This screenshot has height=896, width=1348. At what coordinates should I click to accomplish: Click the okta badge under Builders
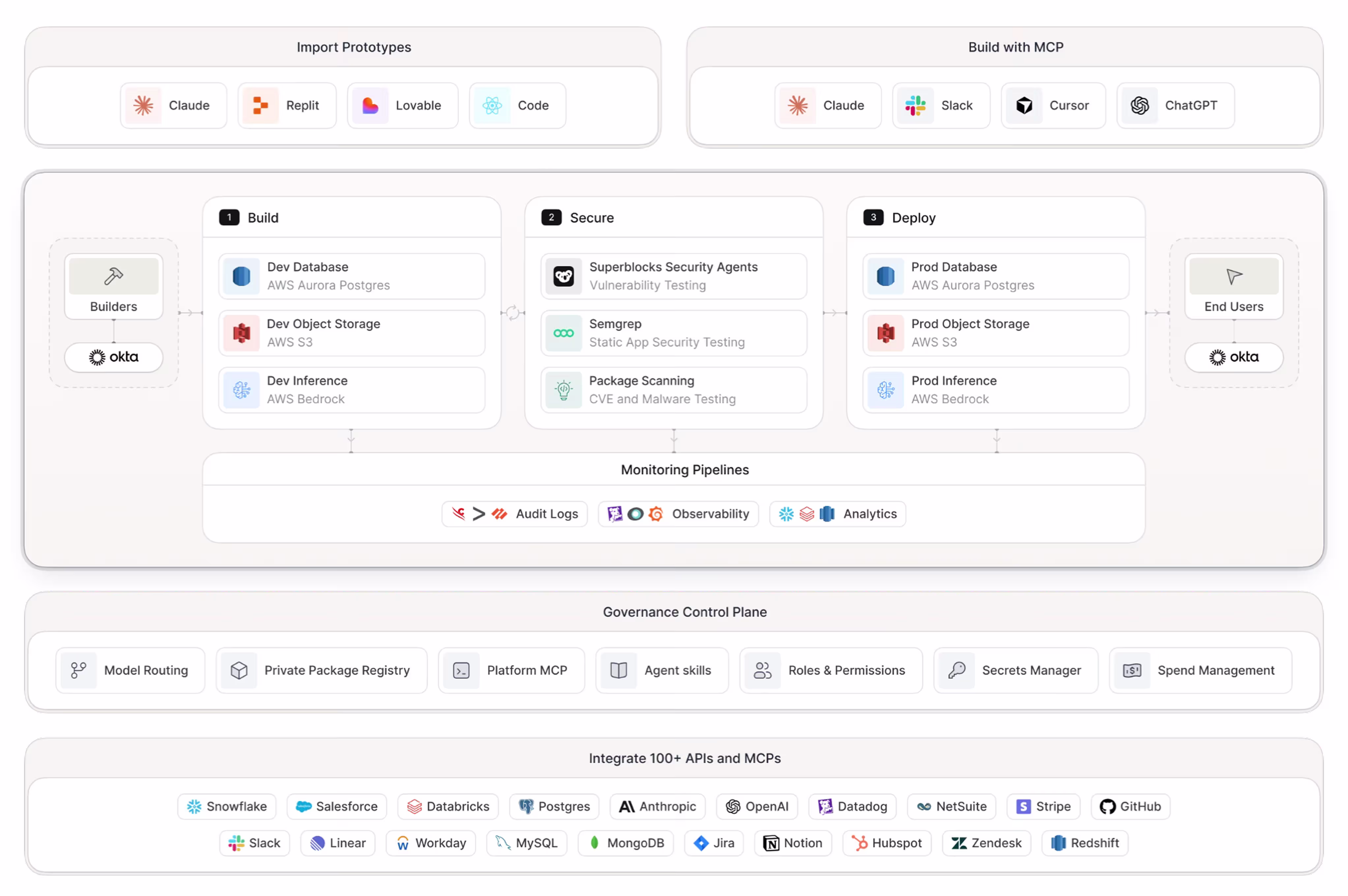(x=114, y=357)
